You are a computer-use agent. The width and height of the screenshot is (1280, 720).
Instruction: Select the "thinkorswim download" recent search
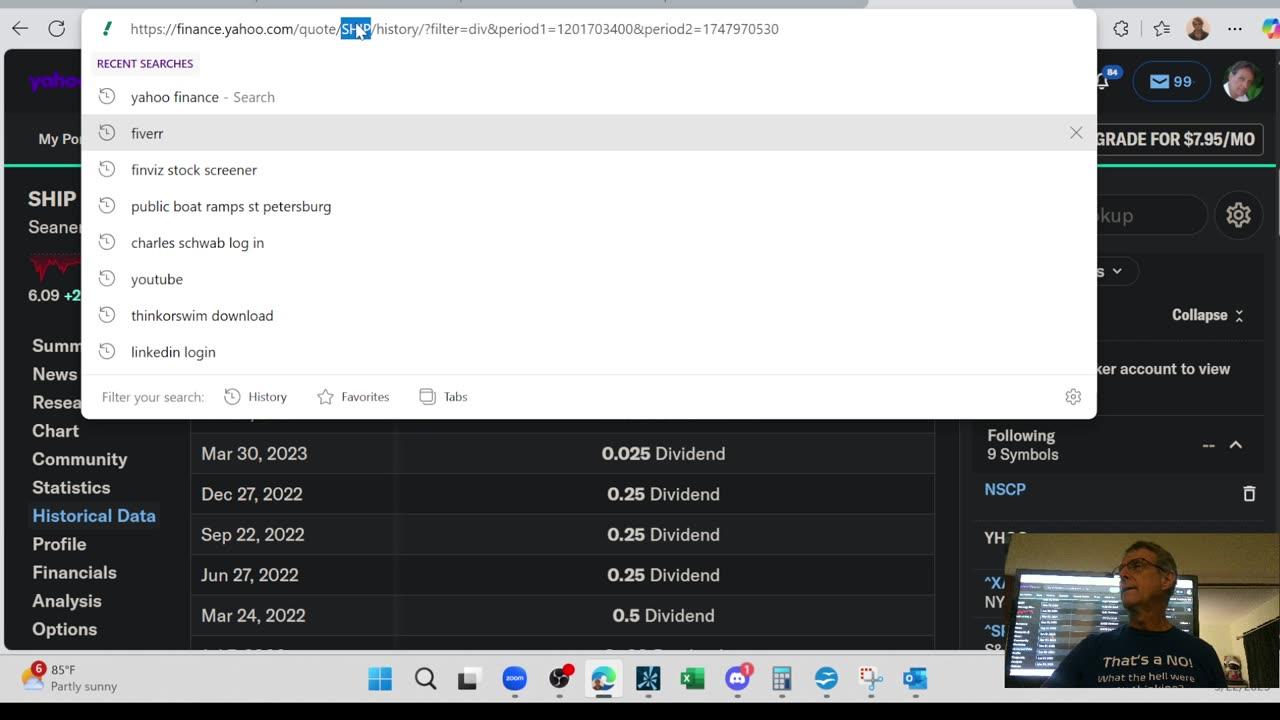[x=588, y=316]
